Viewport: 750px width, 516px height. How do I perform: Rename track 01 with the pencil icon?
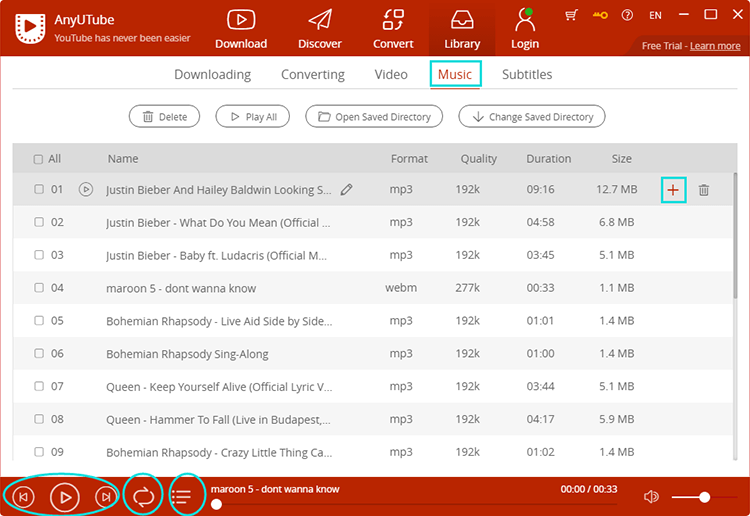pyautogui.click(x=347, y=190)
